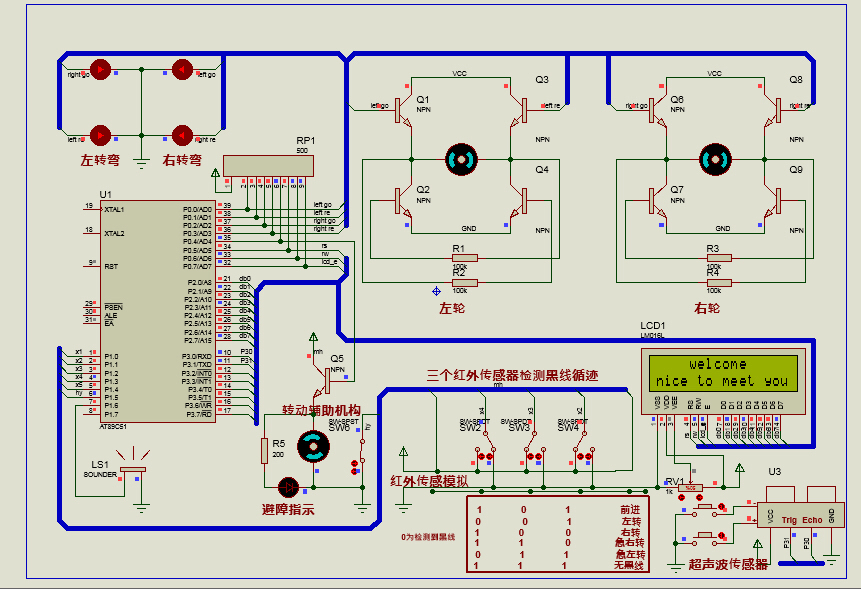Select resistor R1 100k
861x589 pixels.
click(x=465, y=258)
